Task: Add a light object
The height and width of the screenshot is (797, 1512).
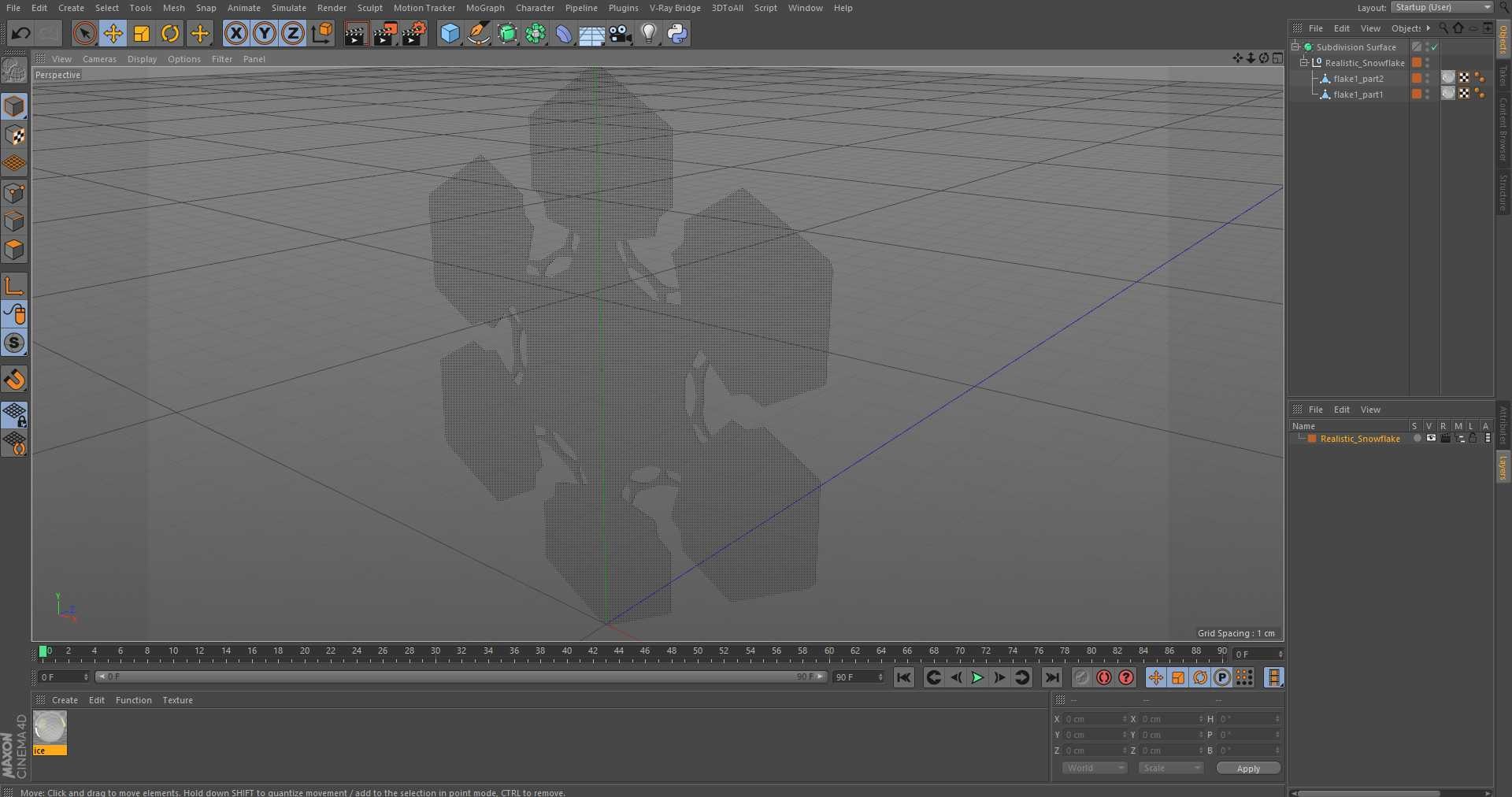Action: coord(649,33)
